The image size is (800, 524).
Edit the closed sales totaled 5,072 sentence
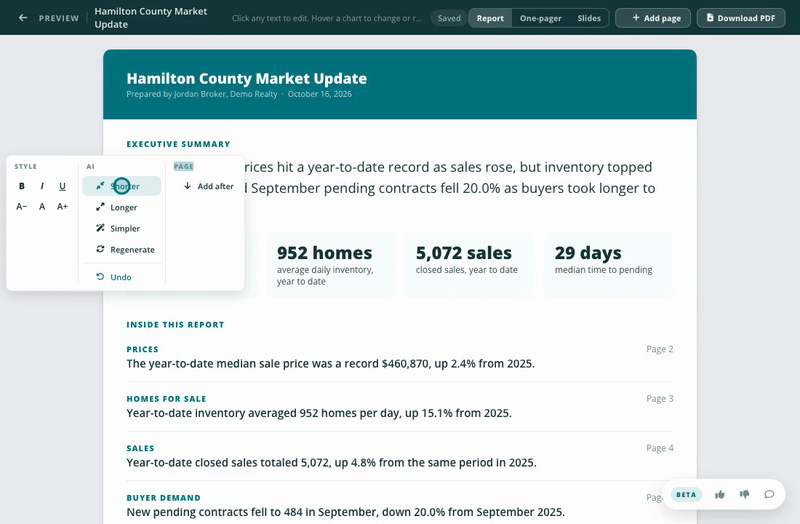click(x=332, y=463)
